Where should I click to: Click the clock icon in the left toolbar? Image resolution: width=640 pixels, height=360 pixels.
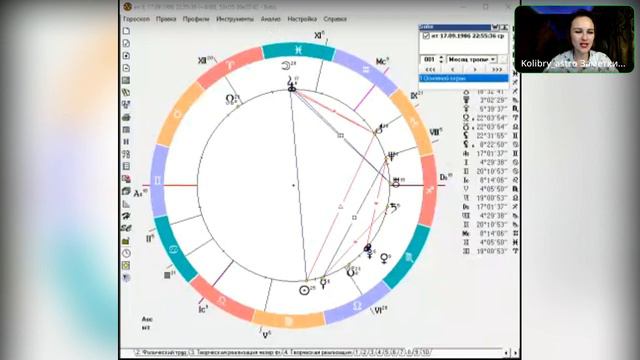(127, 253)
